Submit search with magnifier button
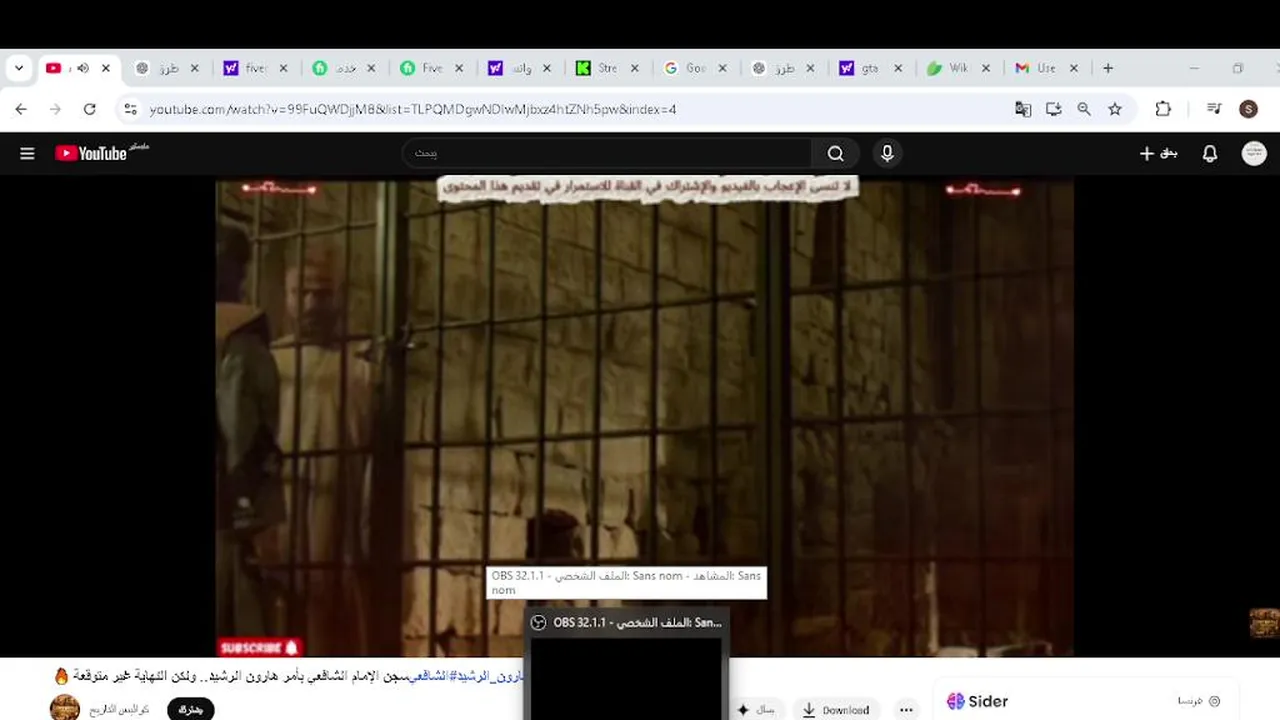The width and height of the screenshot is (1280, 720). pyautogui.click(x=836, y=153)
